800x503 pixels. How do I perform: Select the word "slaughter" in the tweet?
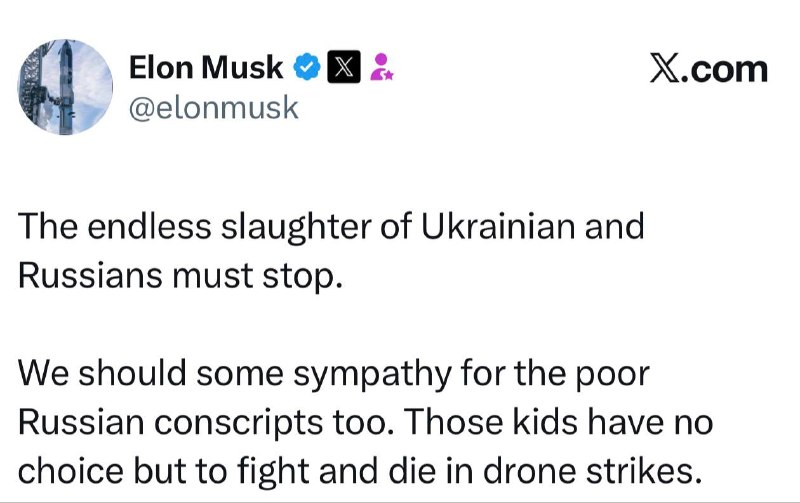295,227
